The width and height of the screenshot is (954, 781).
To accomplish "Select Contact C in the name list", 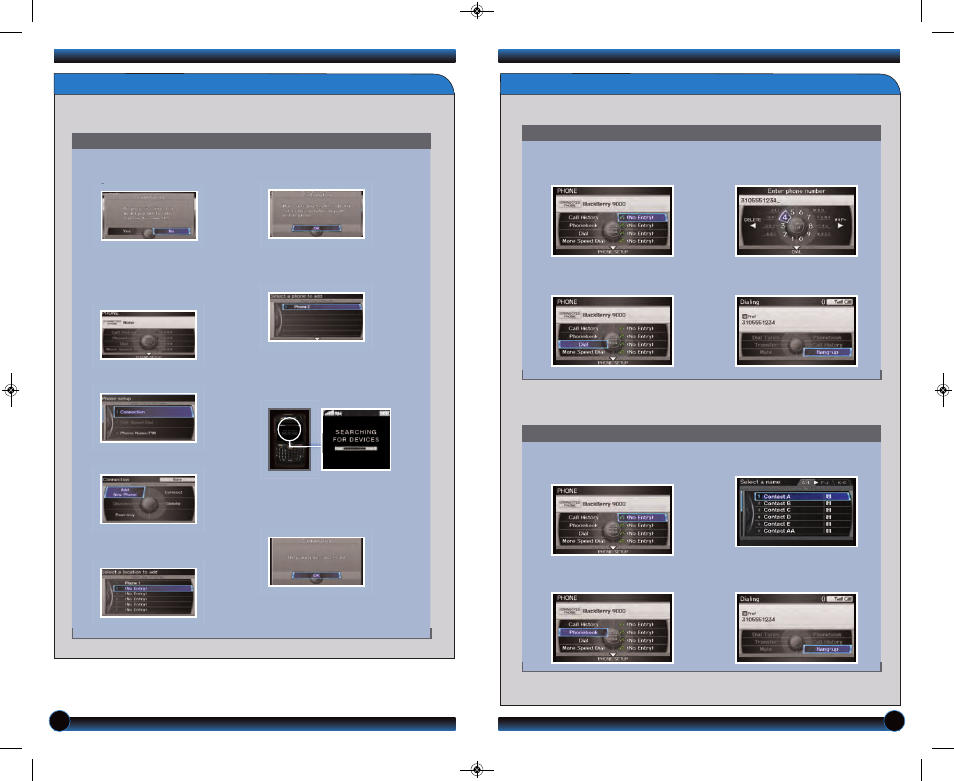I will 801,510.
